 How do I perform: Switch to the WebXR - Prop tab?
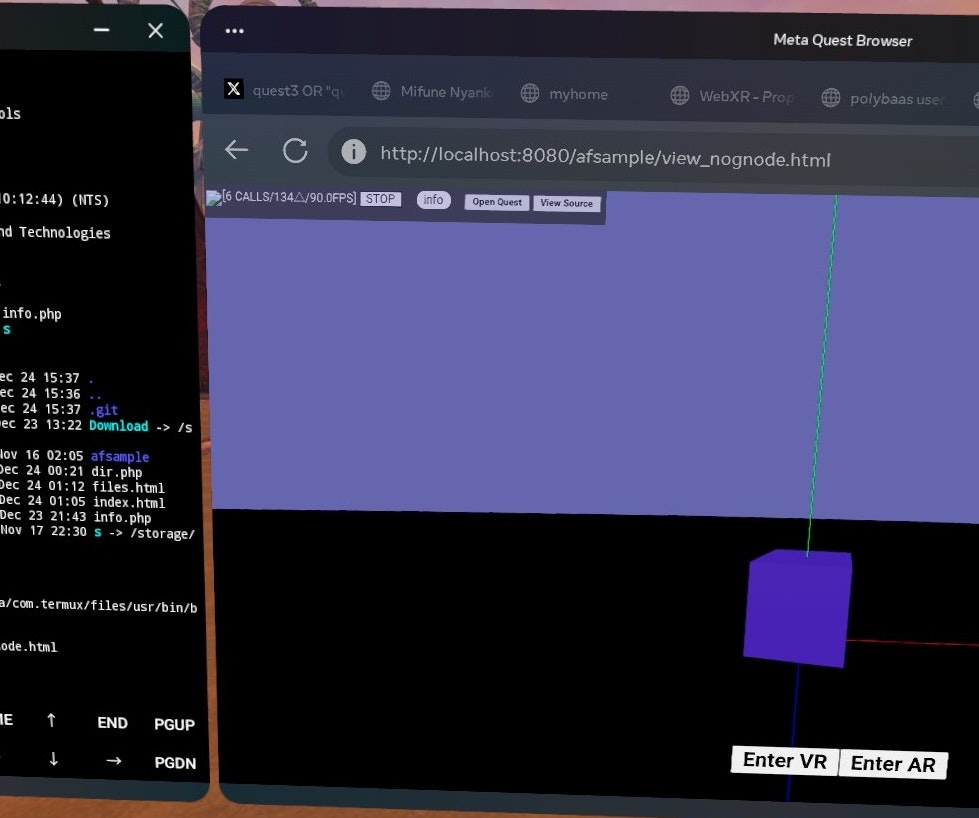coord(732,96)
